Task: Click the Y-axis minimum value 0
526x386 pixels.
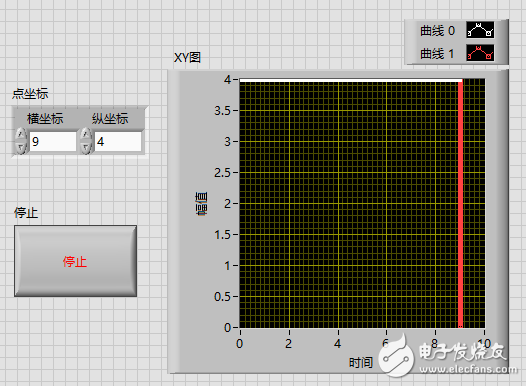Action: coord(228,327)
